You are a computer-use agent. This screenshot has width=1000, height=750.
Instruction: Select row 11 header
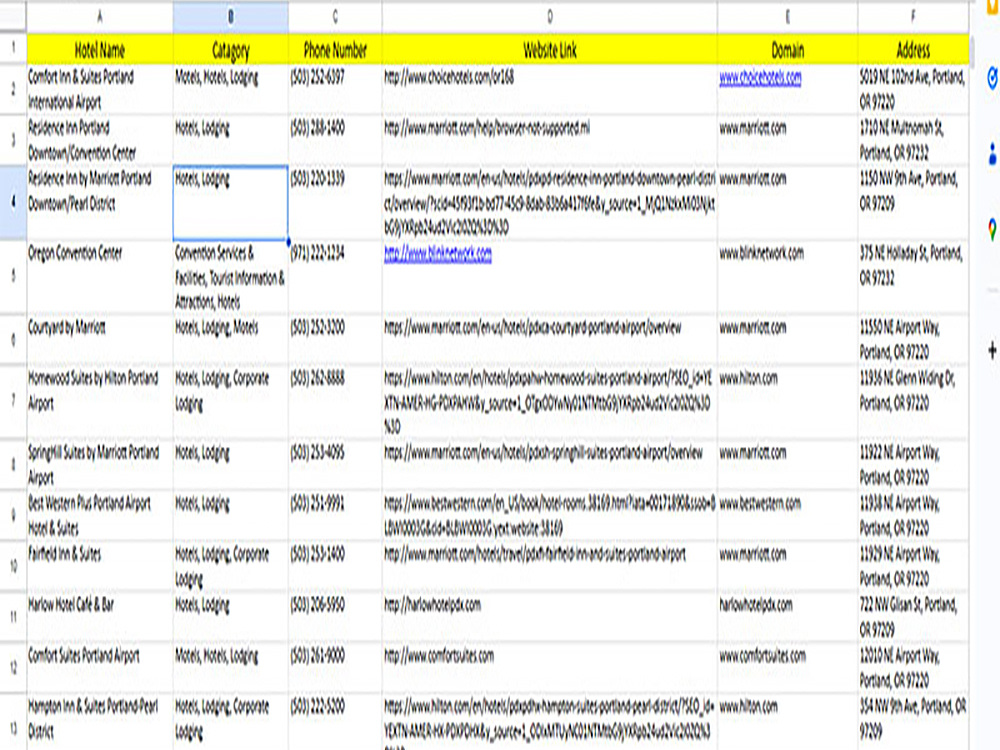coord(13,617)
